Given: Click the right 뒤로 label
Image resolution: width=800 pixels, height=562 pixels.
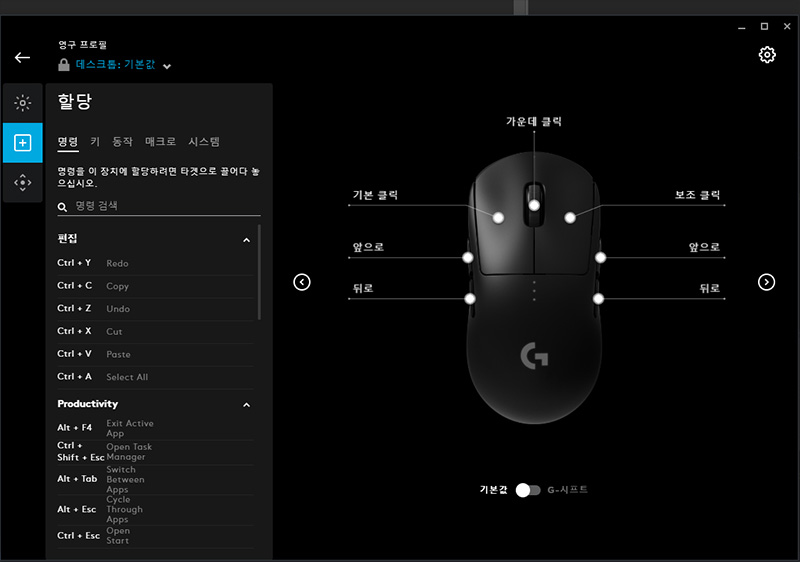Looking at the screenshot, I should (709, 288).
